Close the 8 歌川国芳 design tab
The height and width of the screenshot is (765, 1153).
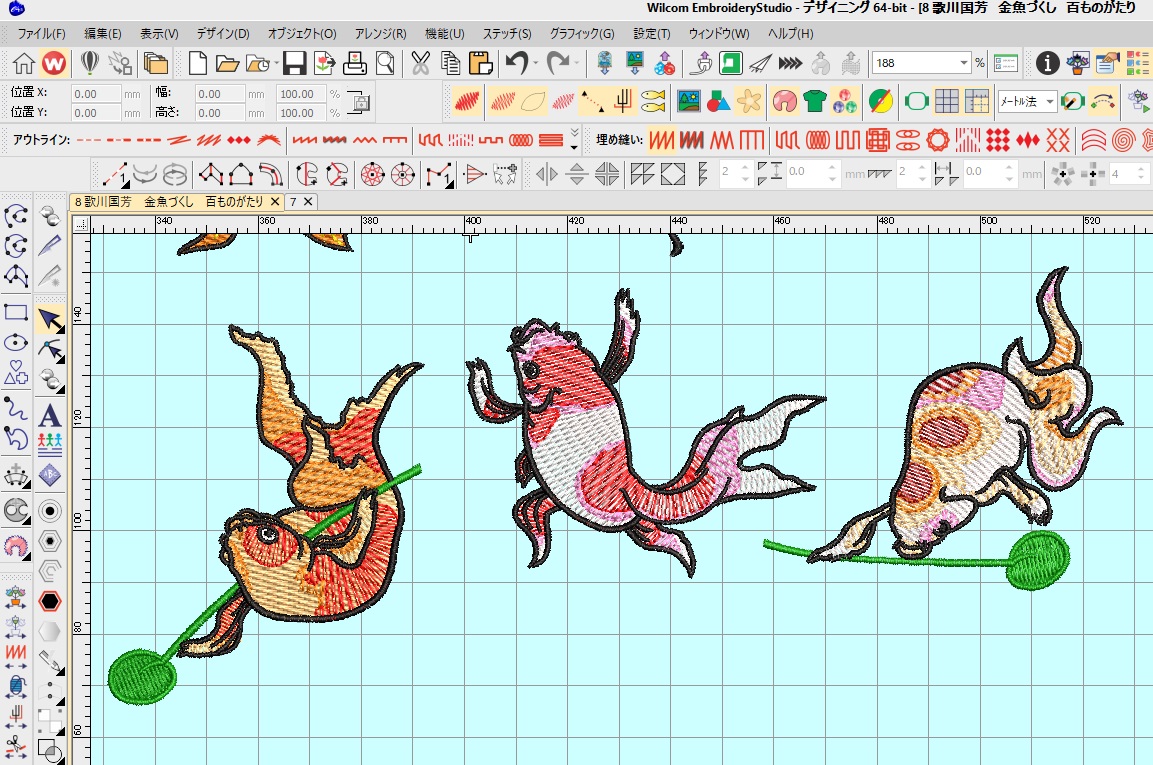275,202
